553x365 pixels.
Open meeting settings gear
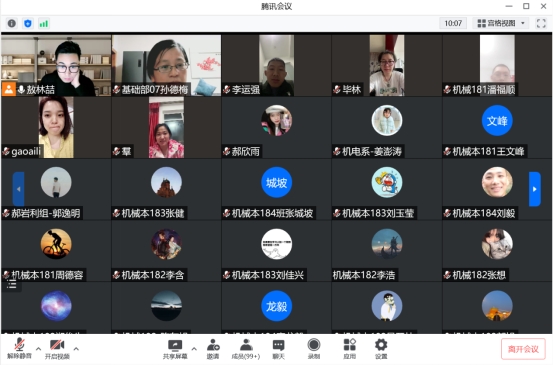coord(381,349)
